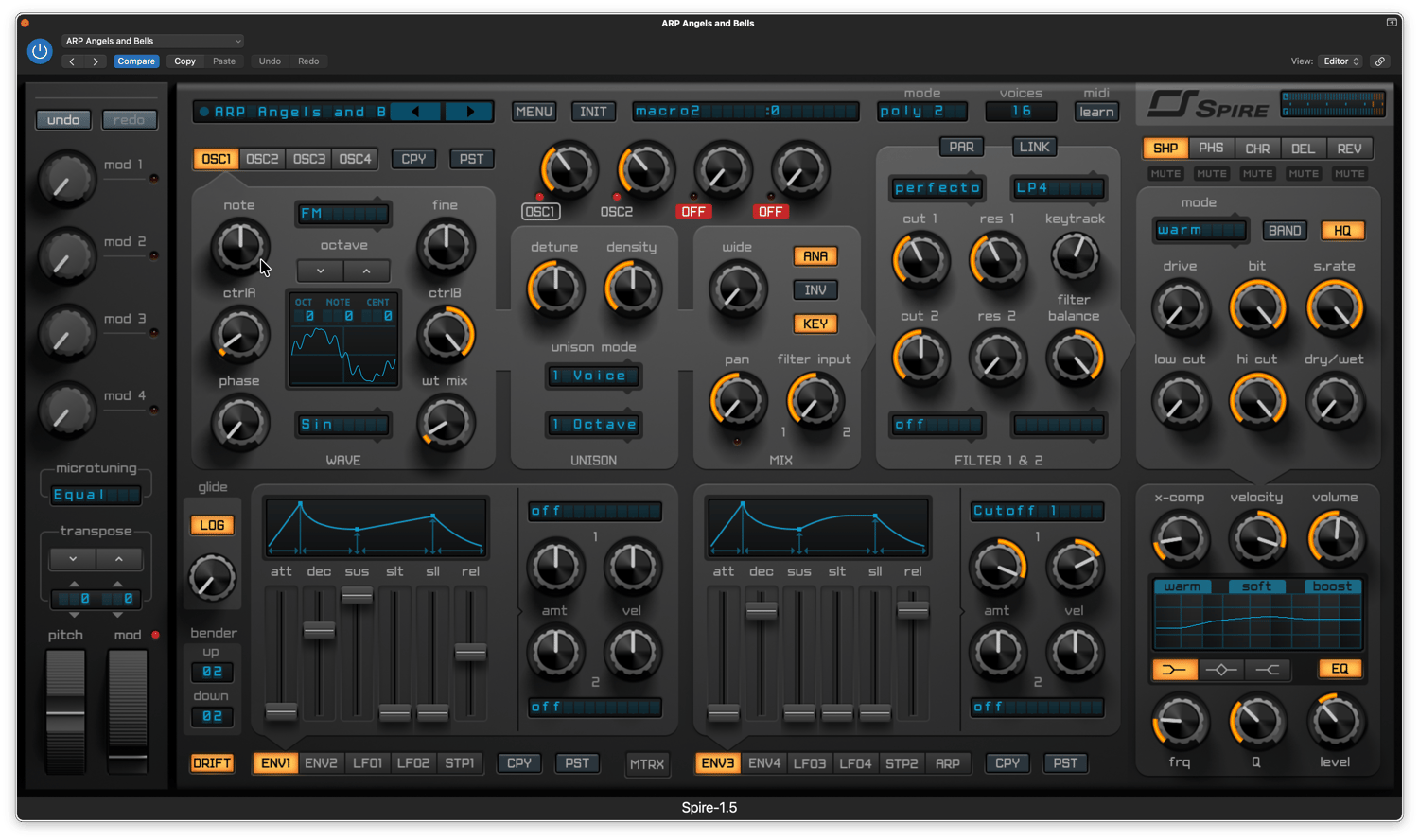The height and width of the screenshot is (840, 1419).
Task: Select the low shelf EQ shape icon
Action: click(x=1174, y=670)
